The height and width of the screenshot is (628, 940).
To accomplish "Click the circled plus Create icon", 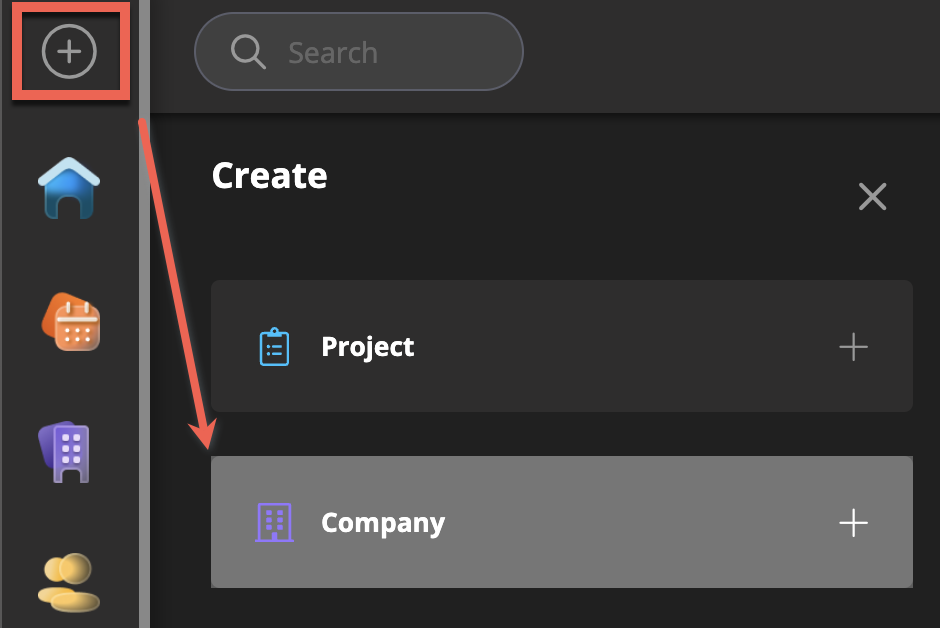I will click(x=69, y=51).
